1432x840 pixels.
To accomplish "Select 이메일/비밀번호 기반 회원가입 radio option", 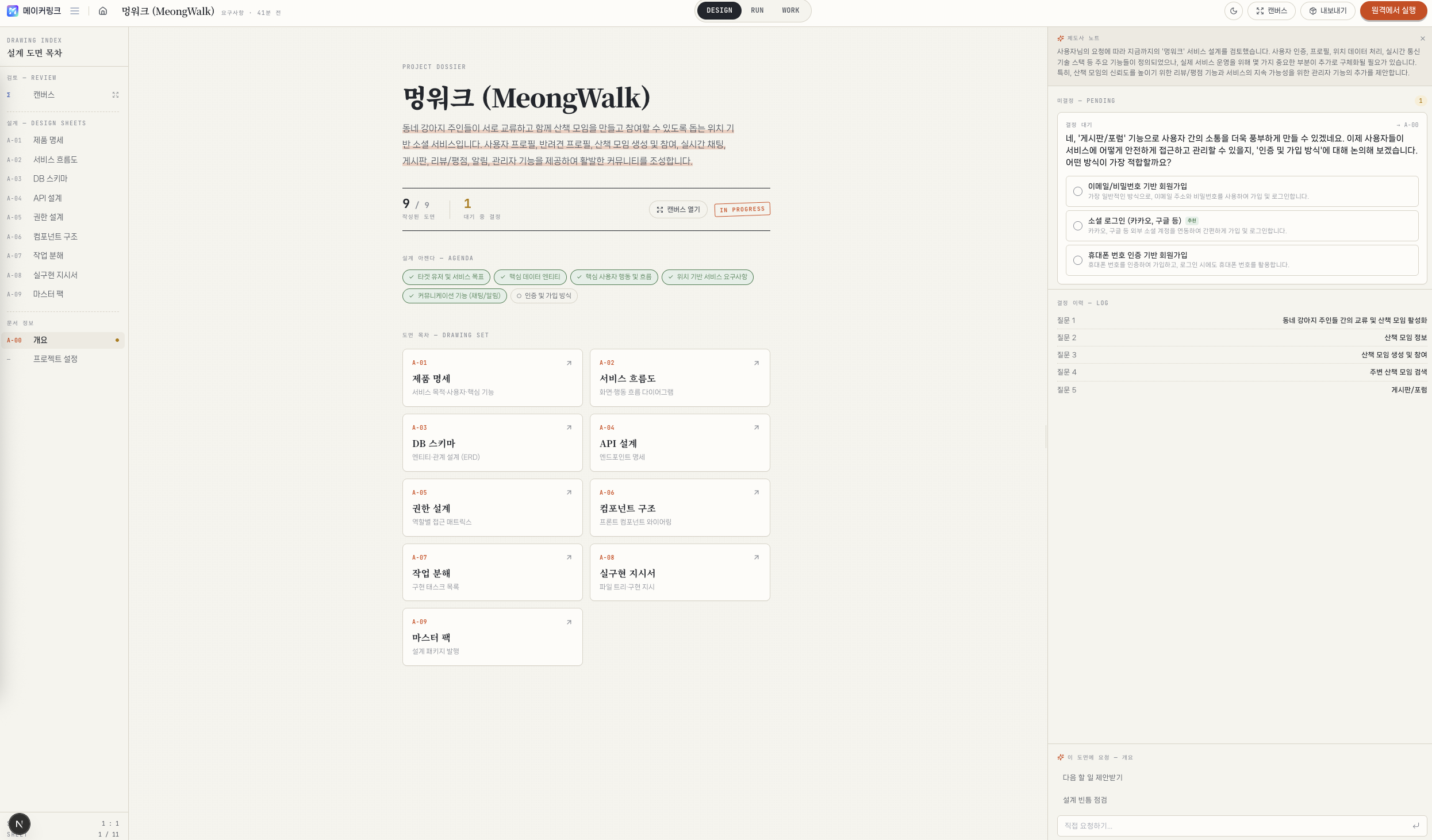I will tap(1078, 191).
